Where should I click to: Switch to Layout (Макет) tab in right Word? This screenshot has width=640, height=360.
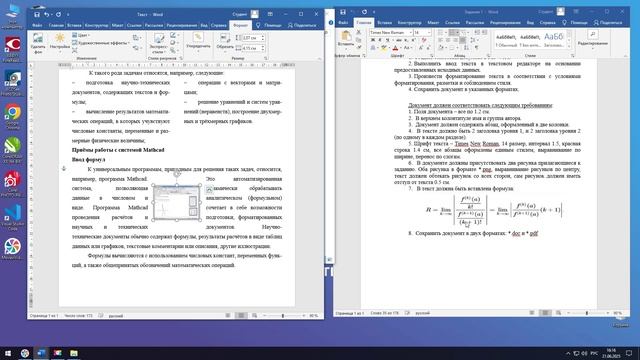[x=433, y=23]
